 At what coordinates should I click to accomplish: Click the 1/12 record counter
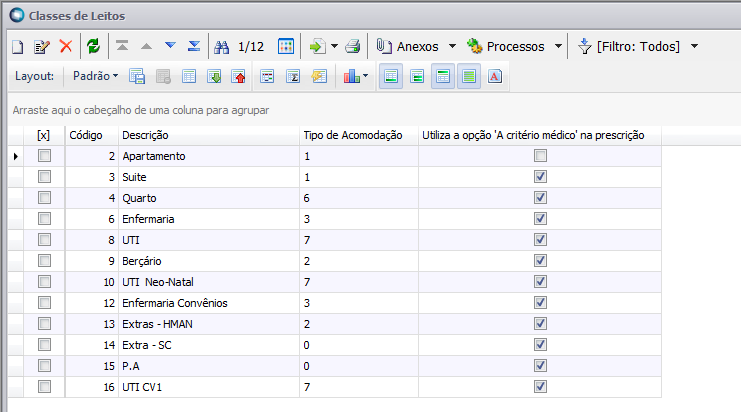251,46
